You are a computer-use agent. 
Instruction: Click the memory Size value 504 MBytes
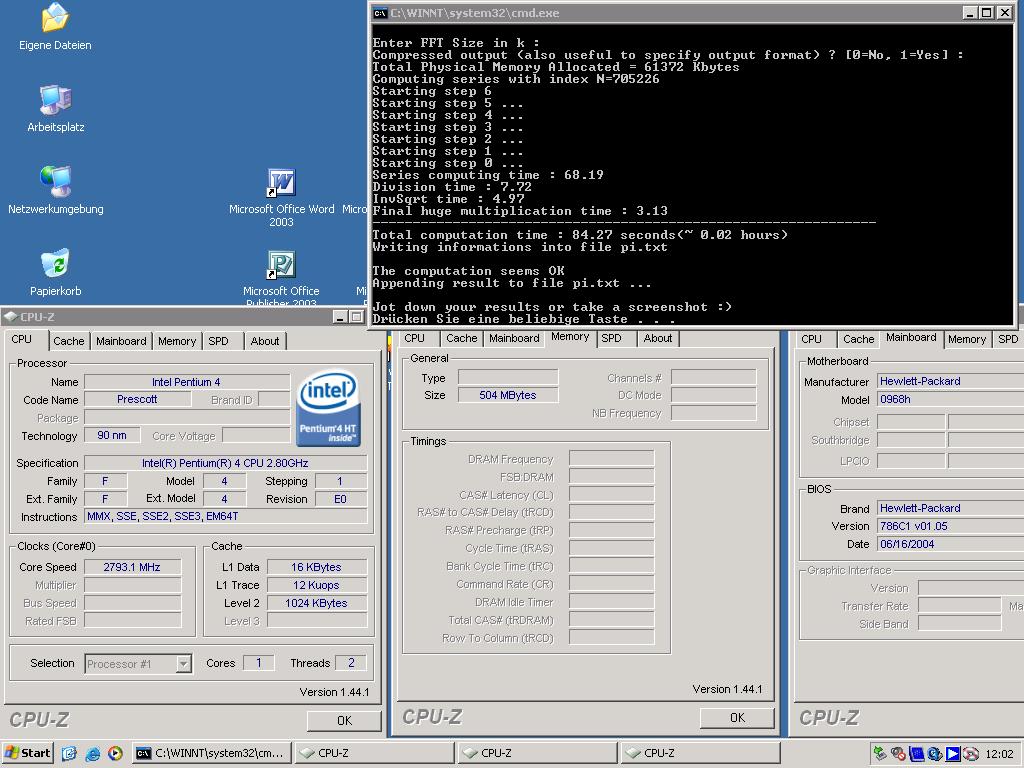point(508,395)
